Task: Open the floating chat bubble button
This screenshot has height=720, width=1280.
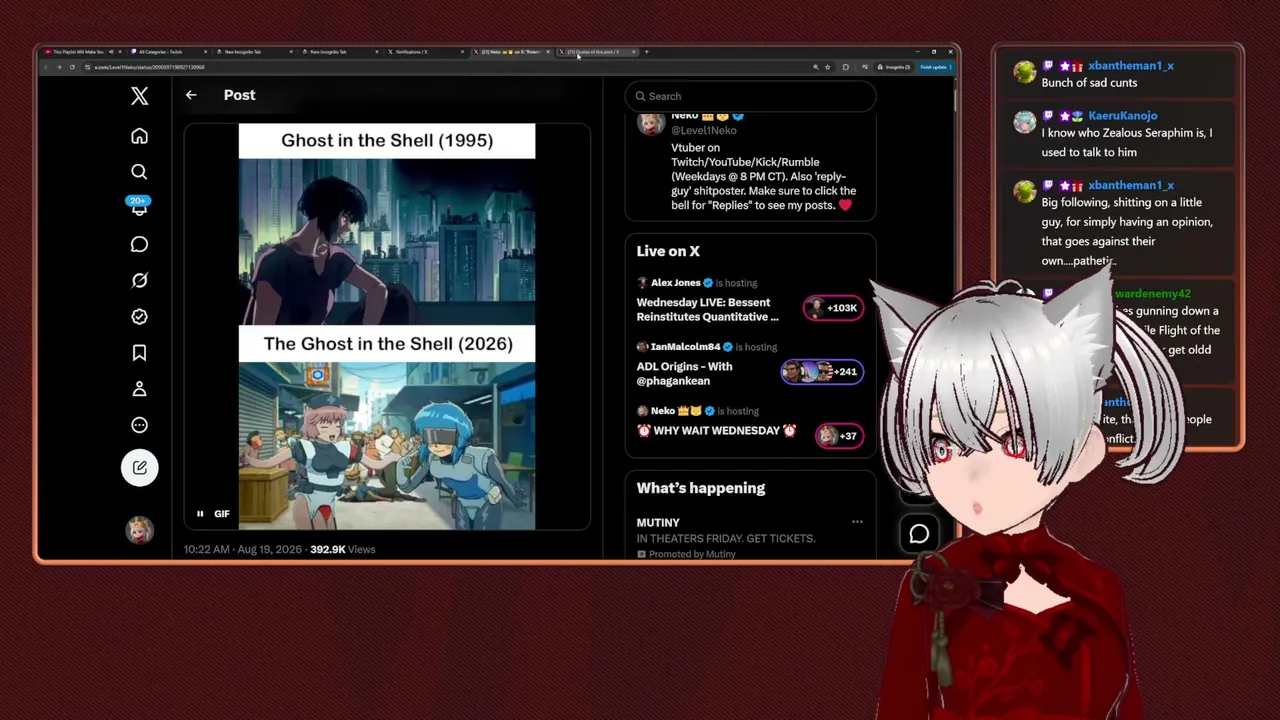Action: coord(919,534)
